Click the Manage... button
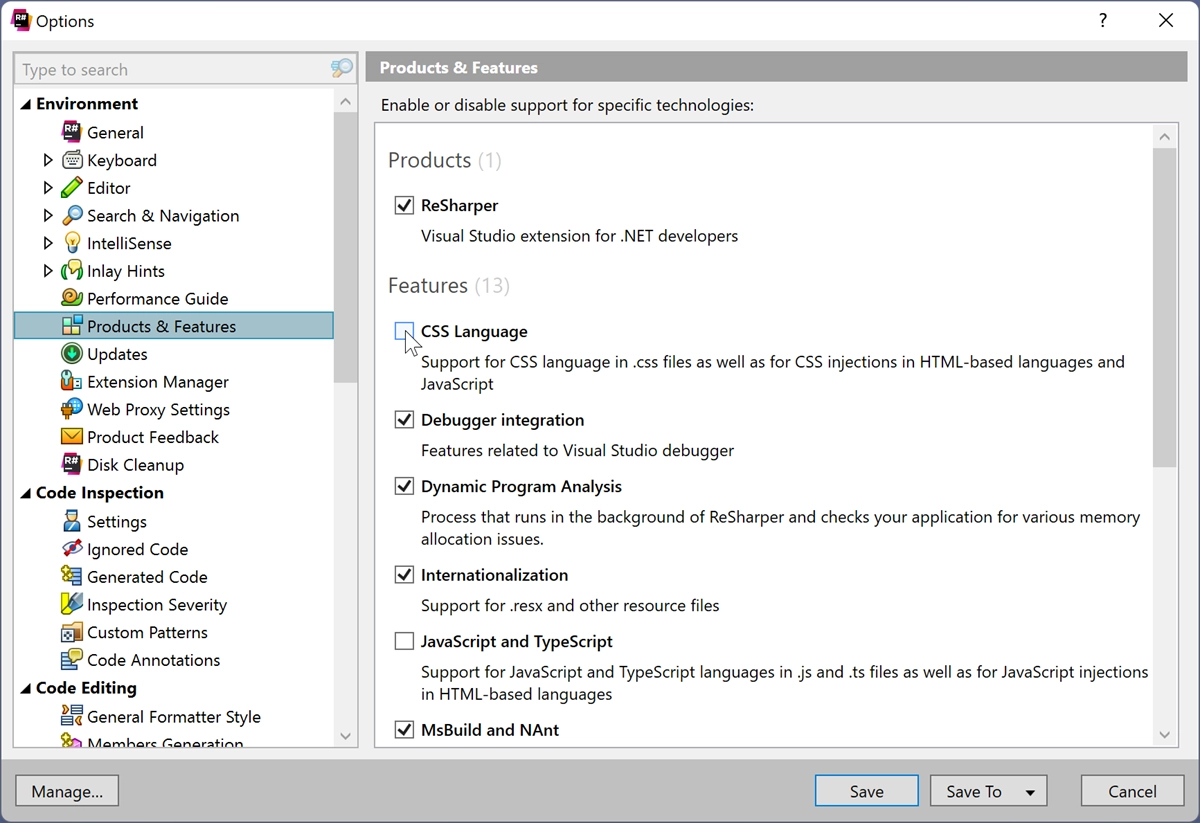Image resolution: width=1200 pixels, height=823 pixels. (x=67, y=791)
